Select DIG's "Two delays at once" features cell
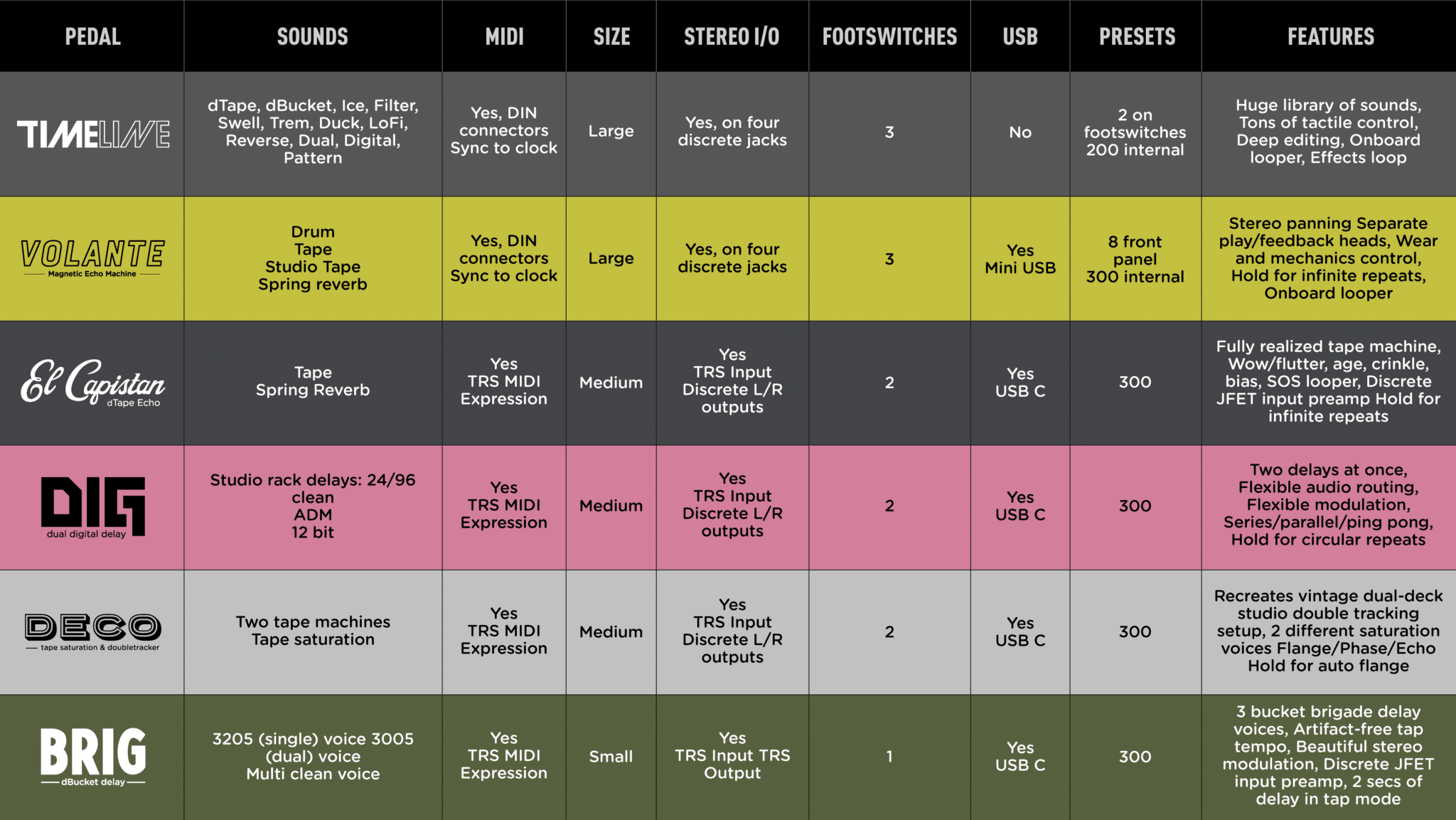The image size is (1456, 820). click(x=1328, y=505)
